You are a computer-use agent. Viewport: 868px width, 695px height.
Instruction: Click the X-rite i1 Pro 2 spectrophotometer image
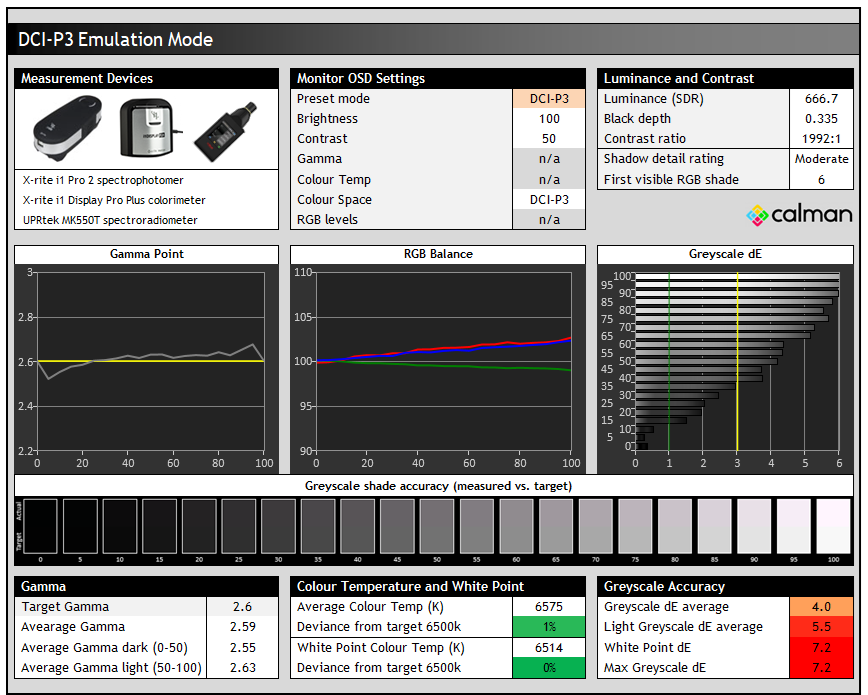click(x=68, y=128)
